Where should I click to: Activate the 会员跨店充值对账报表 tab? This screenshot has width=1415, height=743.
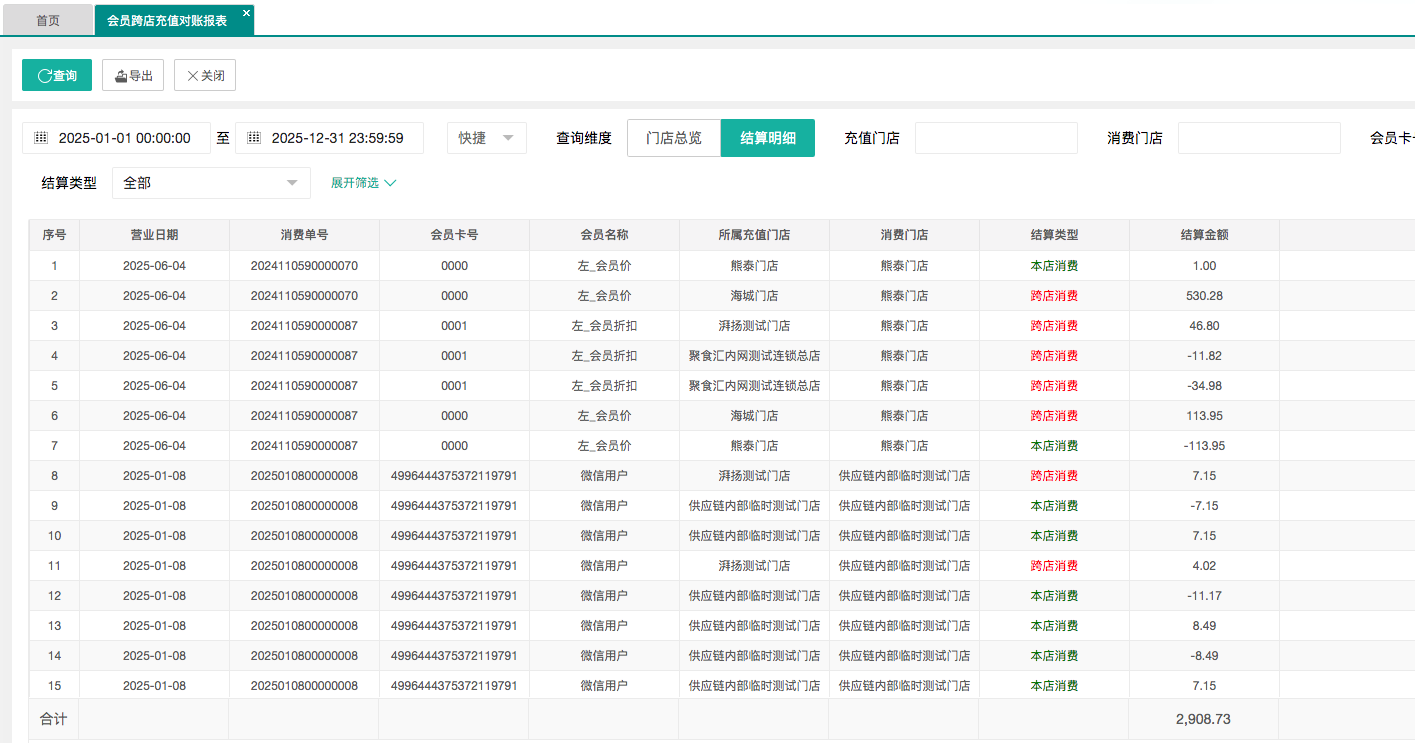coord(166,20)
